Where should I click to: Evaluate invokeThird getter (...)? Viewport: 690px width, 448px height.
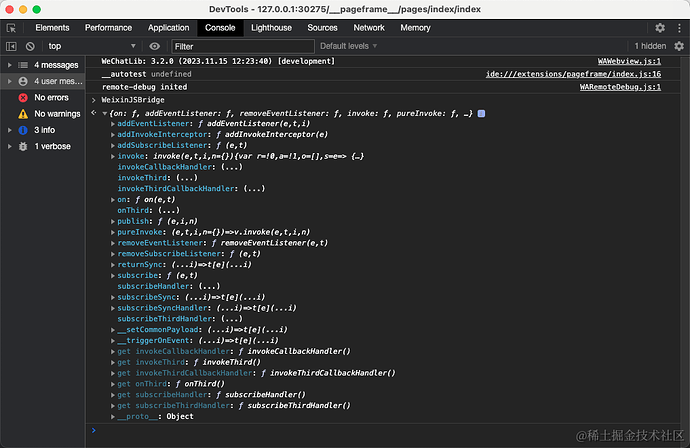(x=187, y=178)
